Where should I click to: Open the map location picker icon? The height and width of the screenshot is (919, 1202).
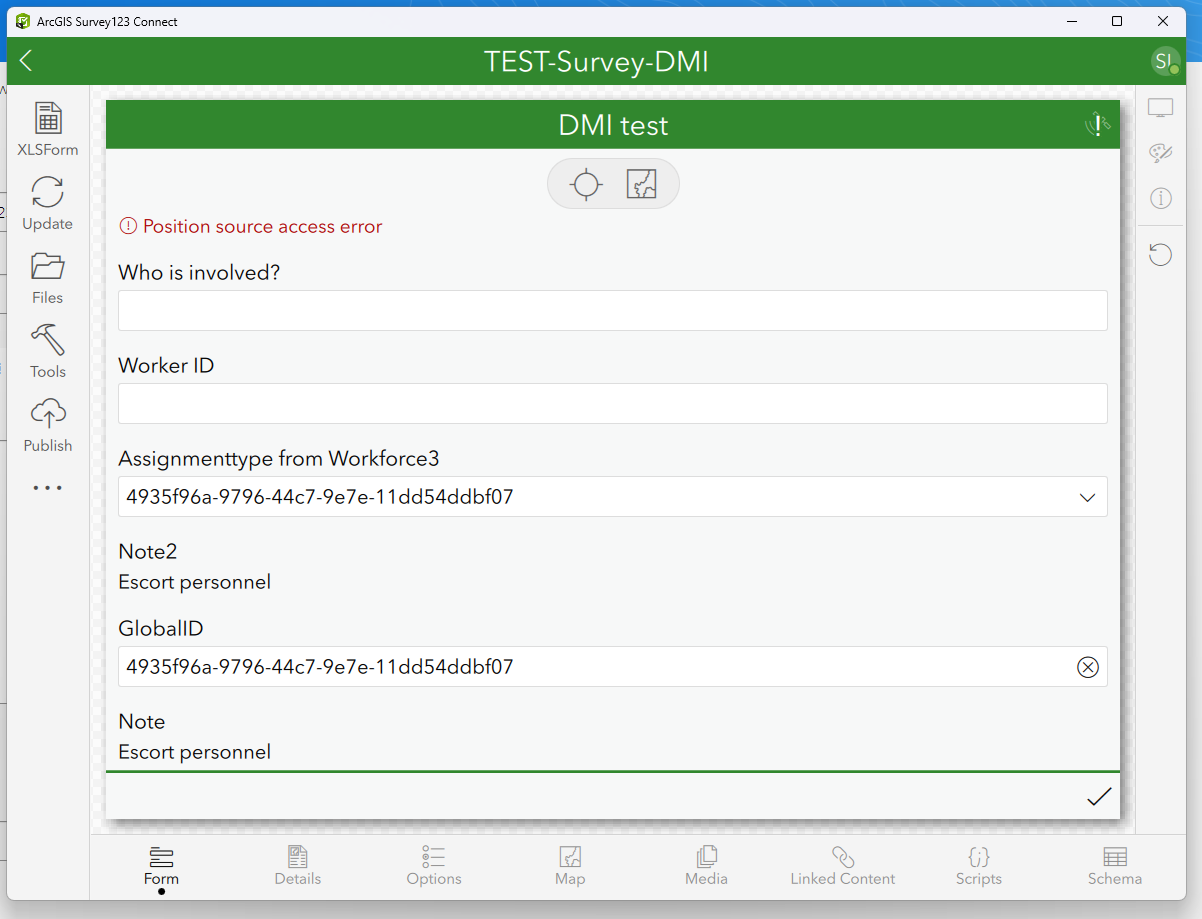641,184
